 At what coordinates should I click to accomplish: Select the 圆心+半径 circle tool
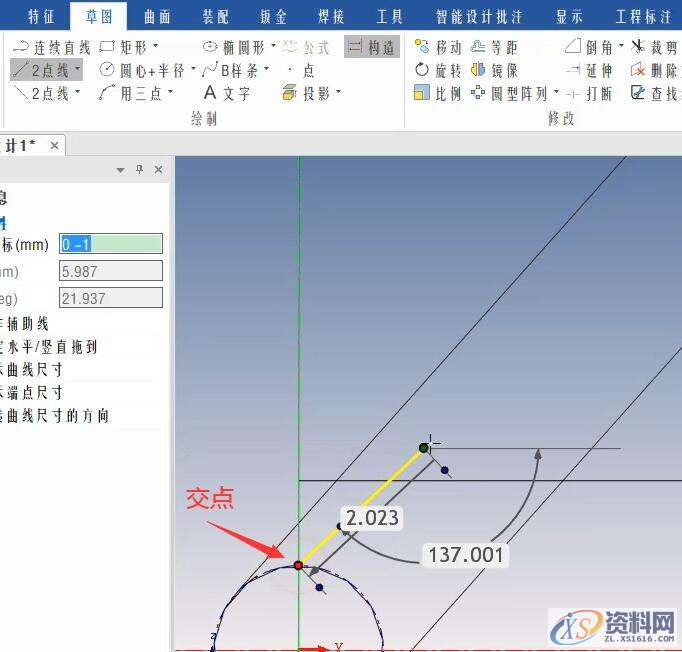pos(142,70)
